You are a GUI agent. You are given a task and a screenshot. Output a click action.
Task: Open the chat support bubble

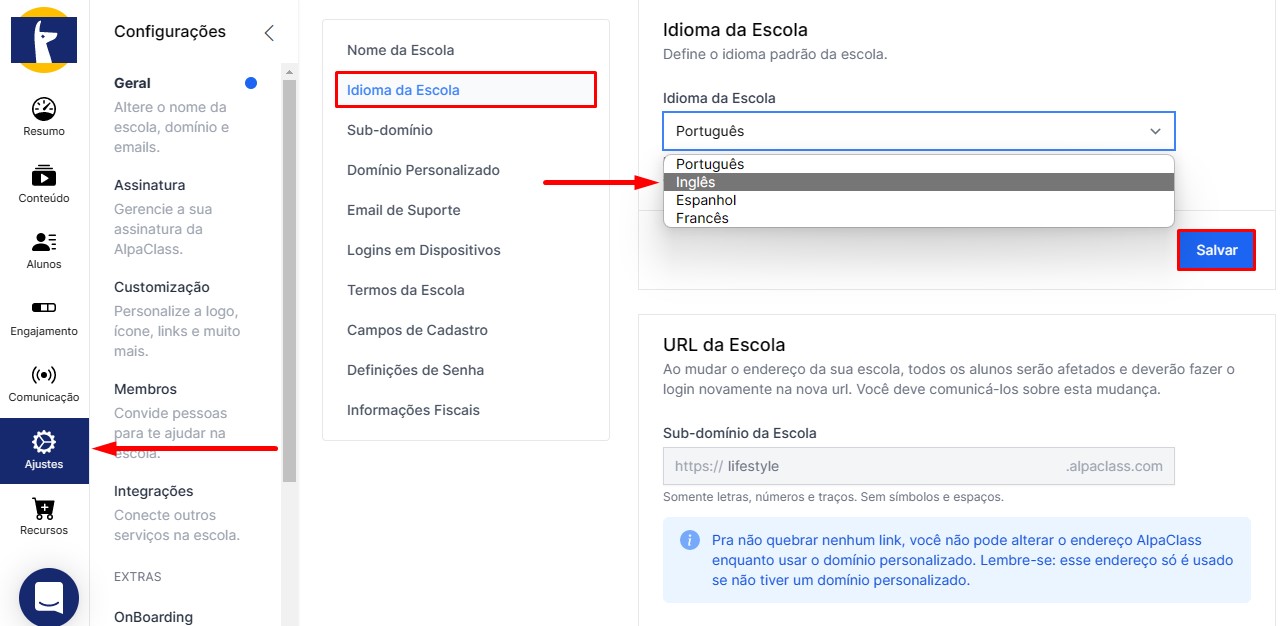point(48,597)
